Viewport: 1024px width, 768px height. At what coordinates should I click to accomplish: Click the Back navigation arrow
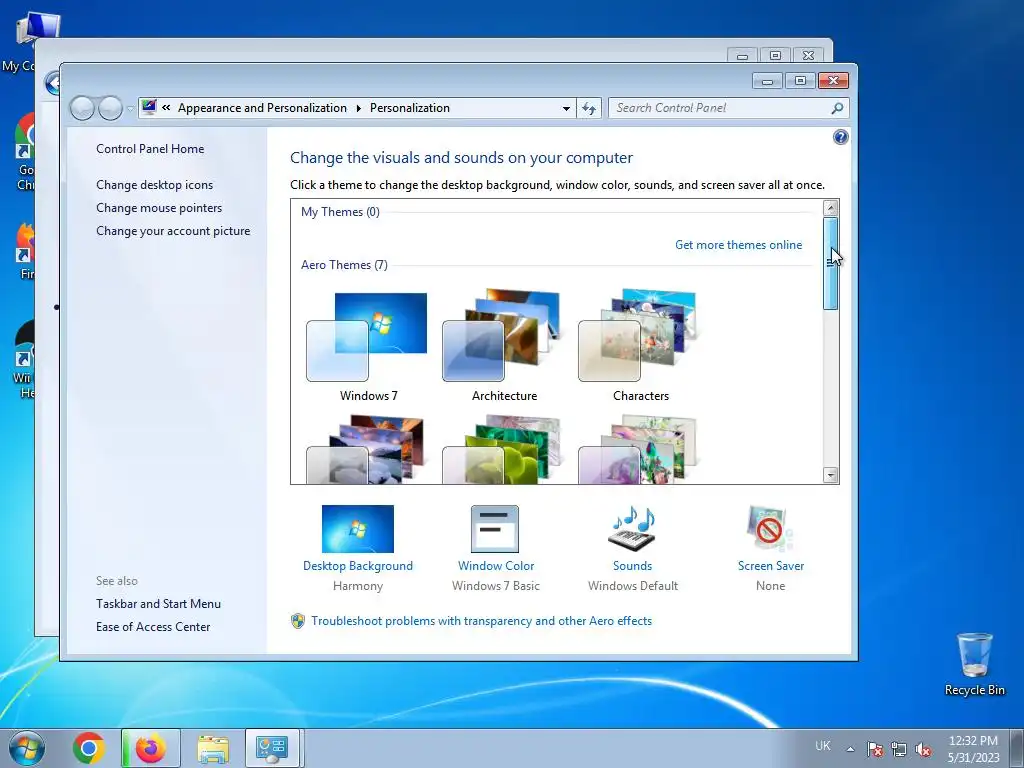point(82,108)
